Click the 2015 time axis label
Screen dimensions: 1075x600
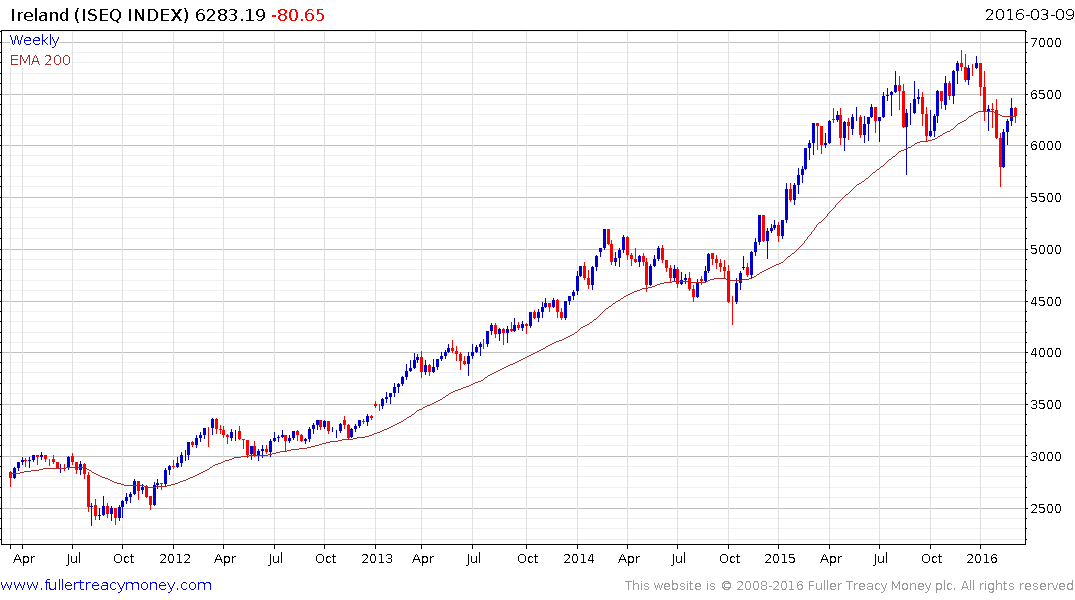point(780,558)
